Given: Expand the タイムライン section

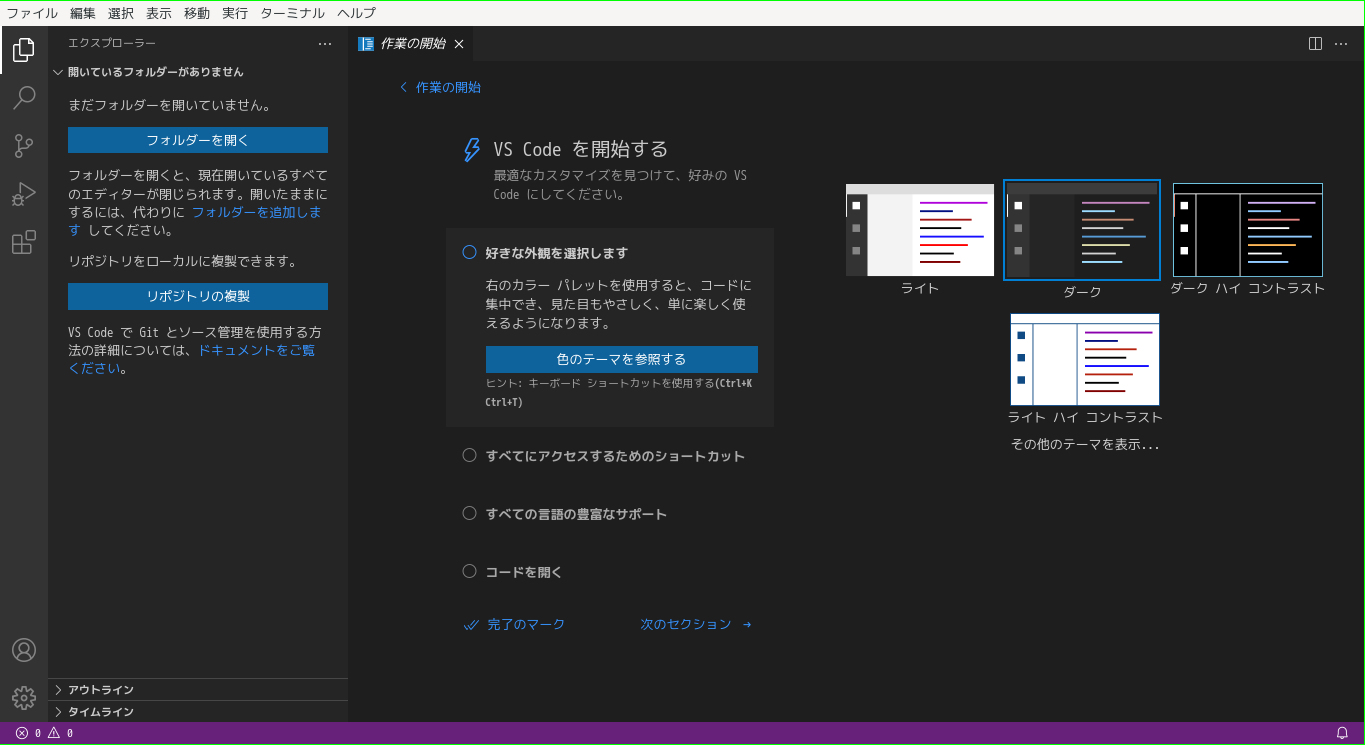Looking at the screenshot, I should click(198, 712).
